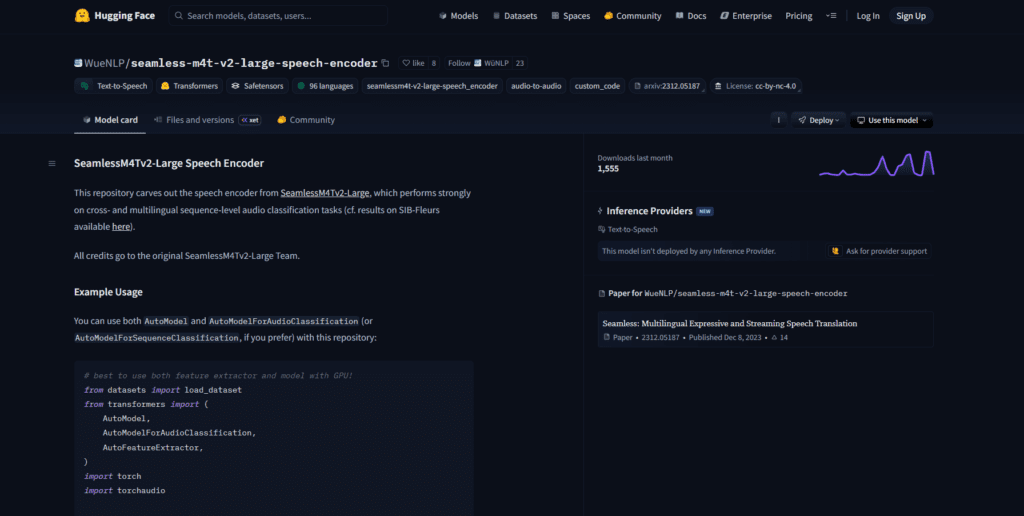Click the custom_code tag

coord(598,86)
